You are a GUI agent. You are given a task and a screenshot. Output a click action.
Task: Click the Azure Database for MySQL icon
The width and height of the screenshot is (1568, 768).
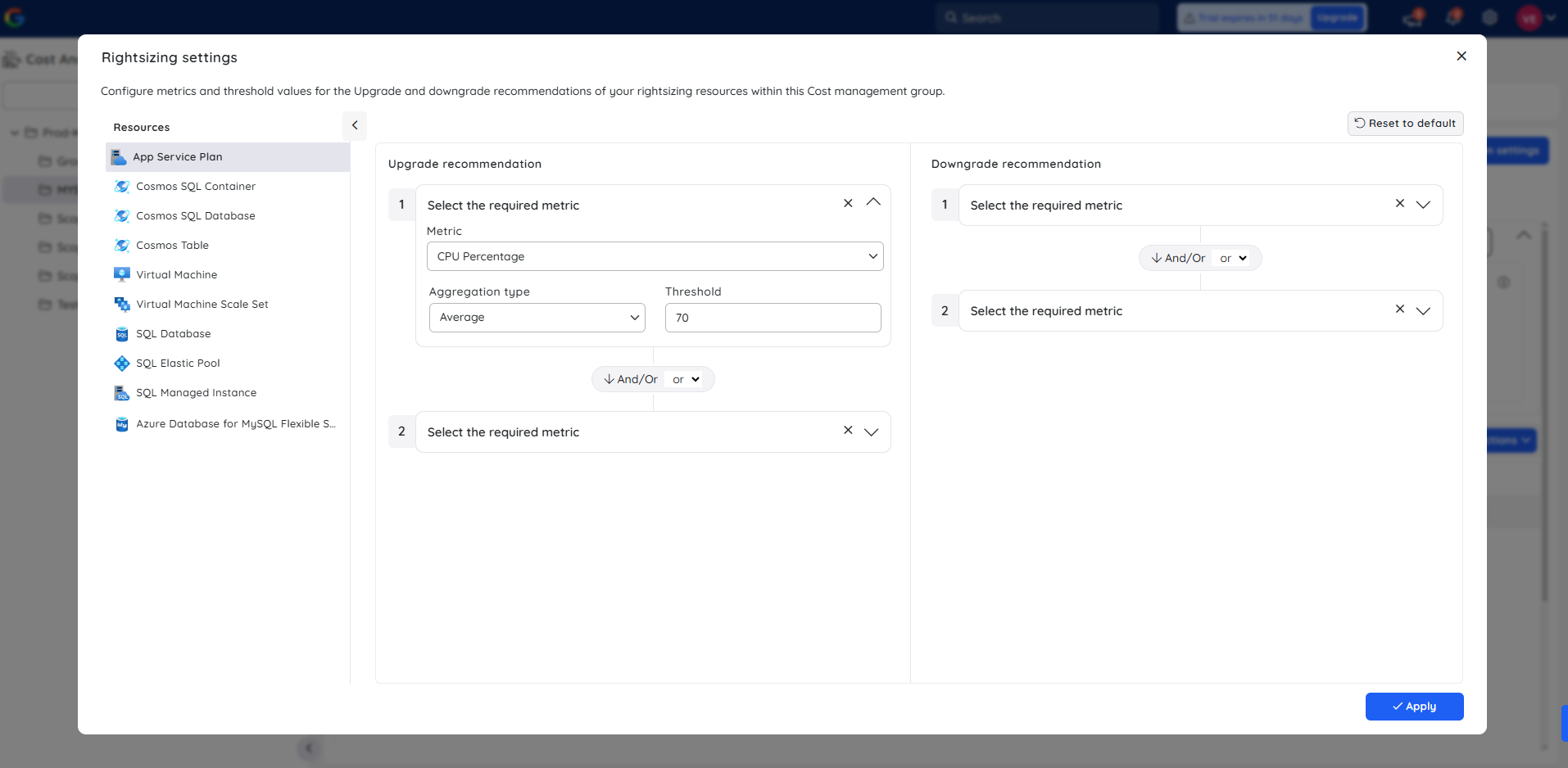(x=122, y=424)
